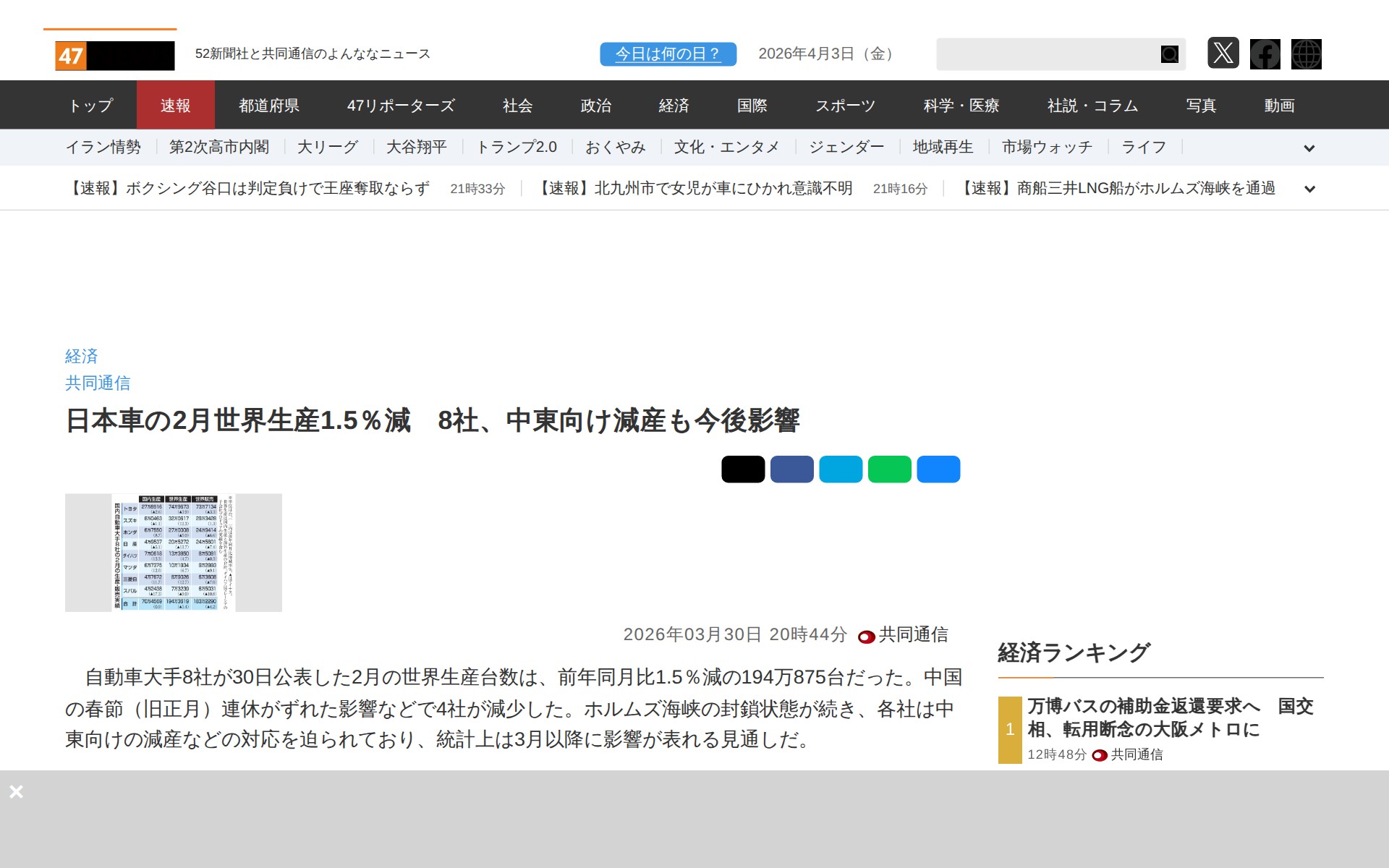Close the bottom ad banner
The image size is (1389, 868).
click(x=16, y=791)
